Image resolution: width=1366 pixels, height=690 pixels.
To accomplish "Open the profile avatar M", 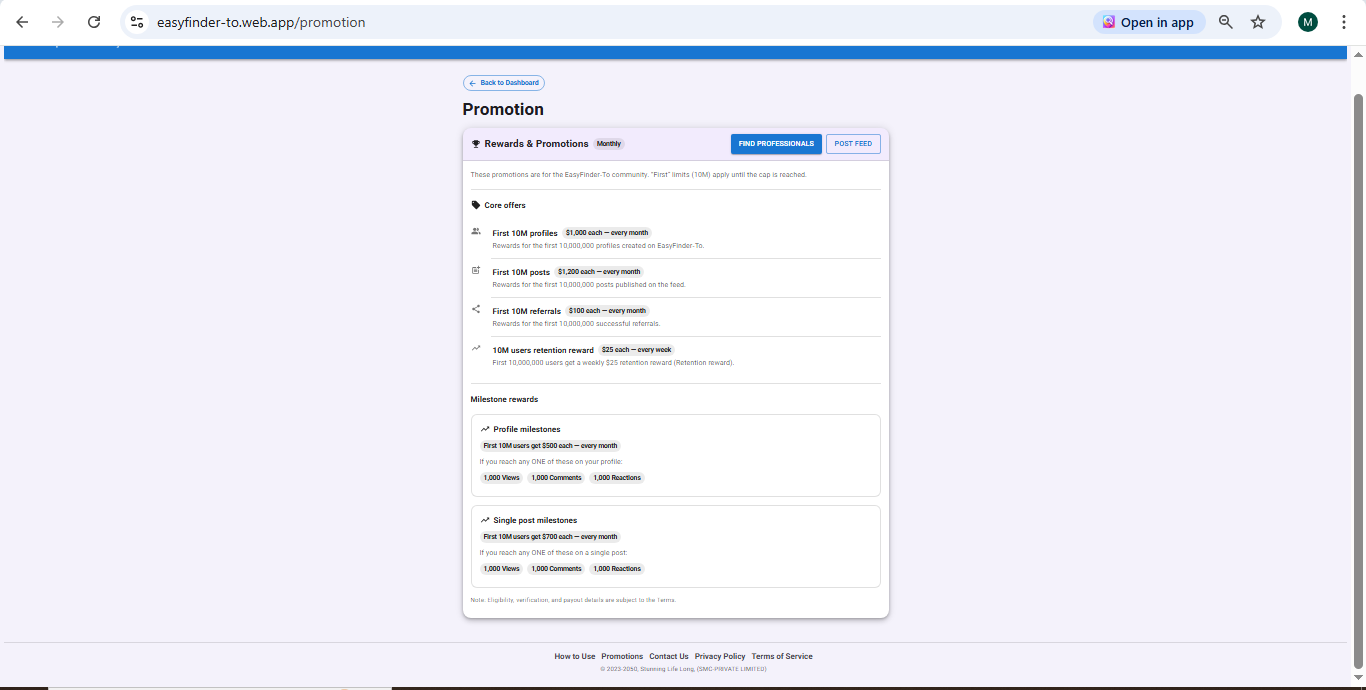I will (x=1308, y=22).
